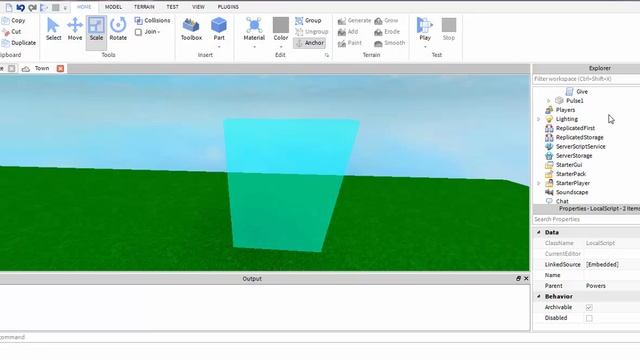Toggle the Archivable checkbox
The width and height of the screenshot is (640, 360).
(x=589, y=307)
